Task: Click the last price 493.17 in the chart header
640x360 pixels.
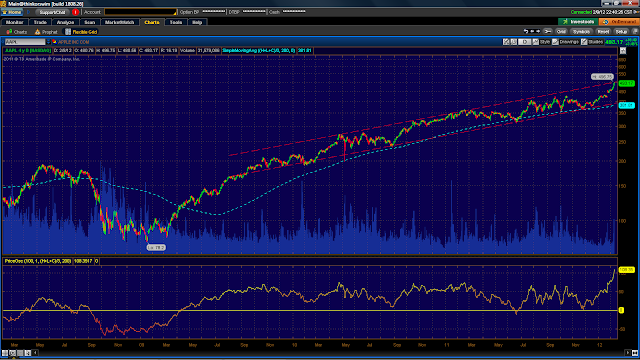Action: [614, 42]
